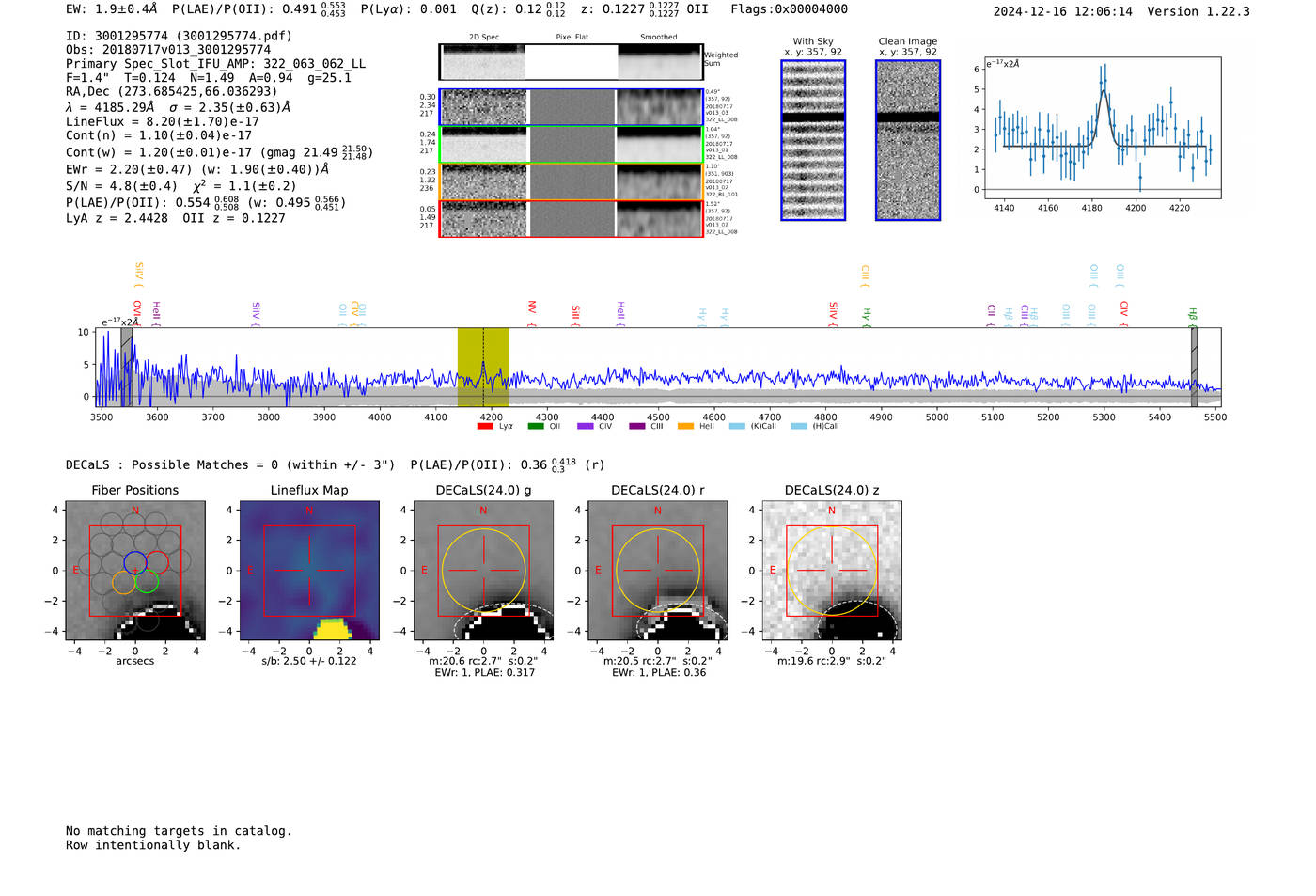This screenshot has width=1316, height=896.
Task: Click the orange HeII legend swatch
Action: click(685, 427)
